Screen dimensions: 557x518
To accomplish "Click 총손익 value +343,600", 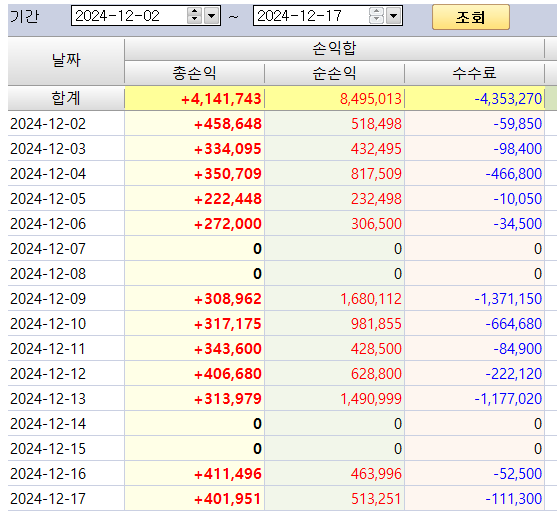I will [228, 349].
